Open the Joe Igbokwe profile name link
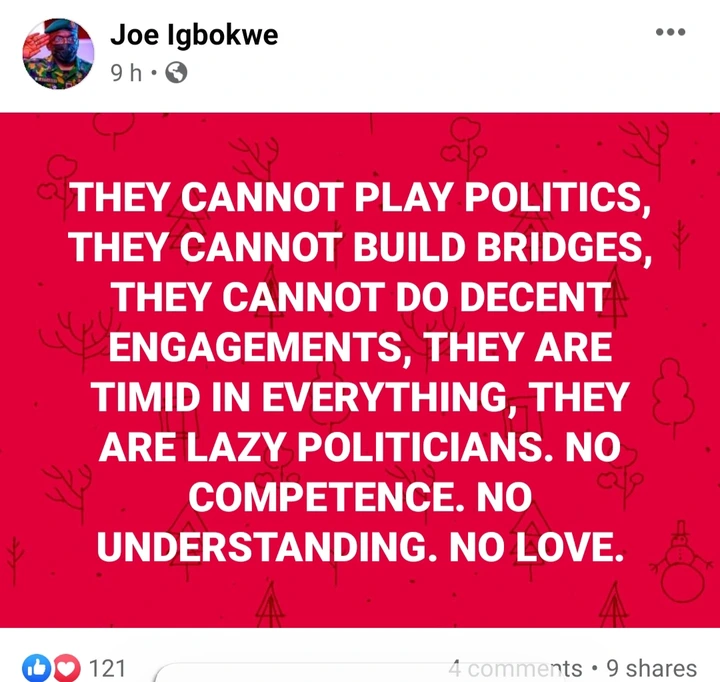This screenshot has height=682, width=720. (194, 34)
